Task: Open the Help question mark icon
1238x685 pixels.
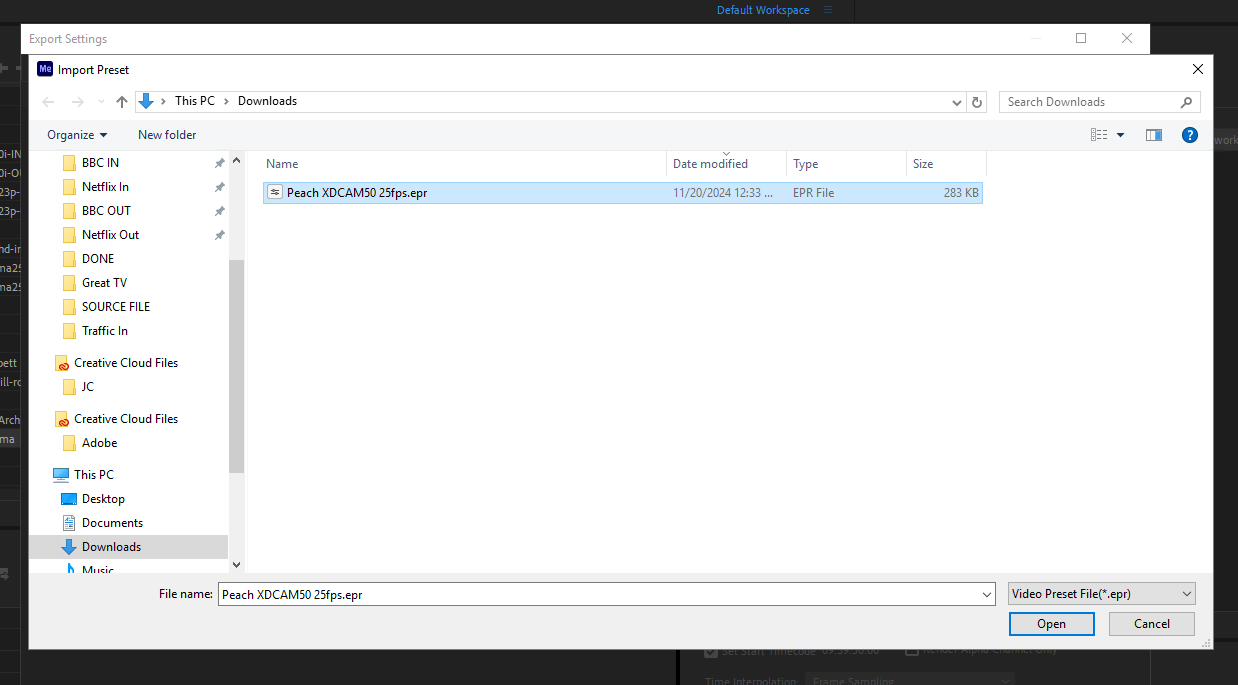Action: (1189, 135)
